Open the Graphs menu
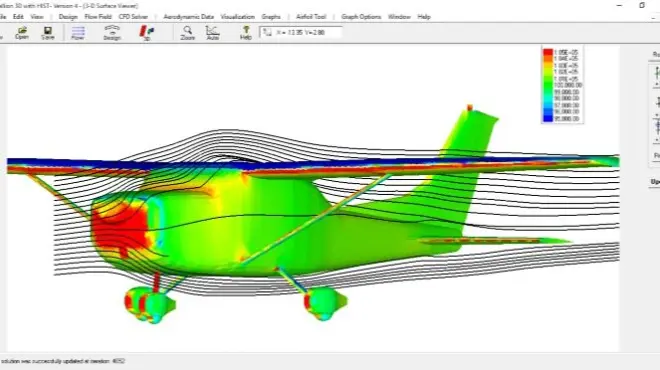Screen dimensions: 660x370 pyautogui.click(x=271, y=17)
